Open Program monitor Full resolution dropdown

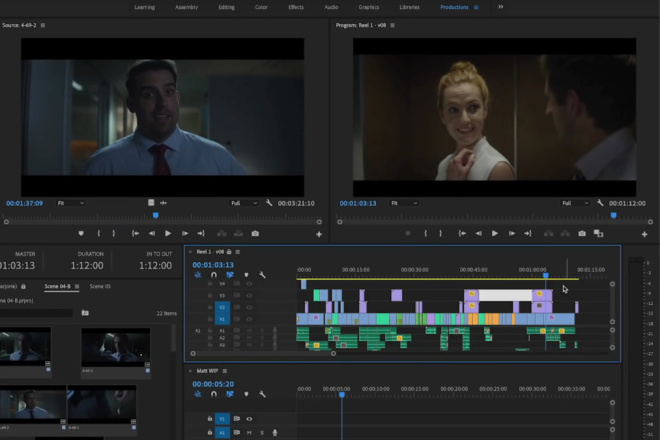tap(575, 203)
